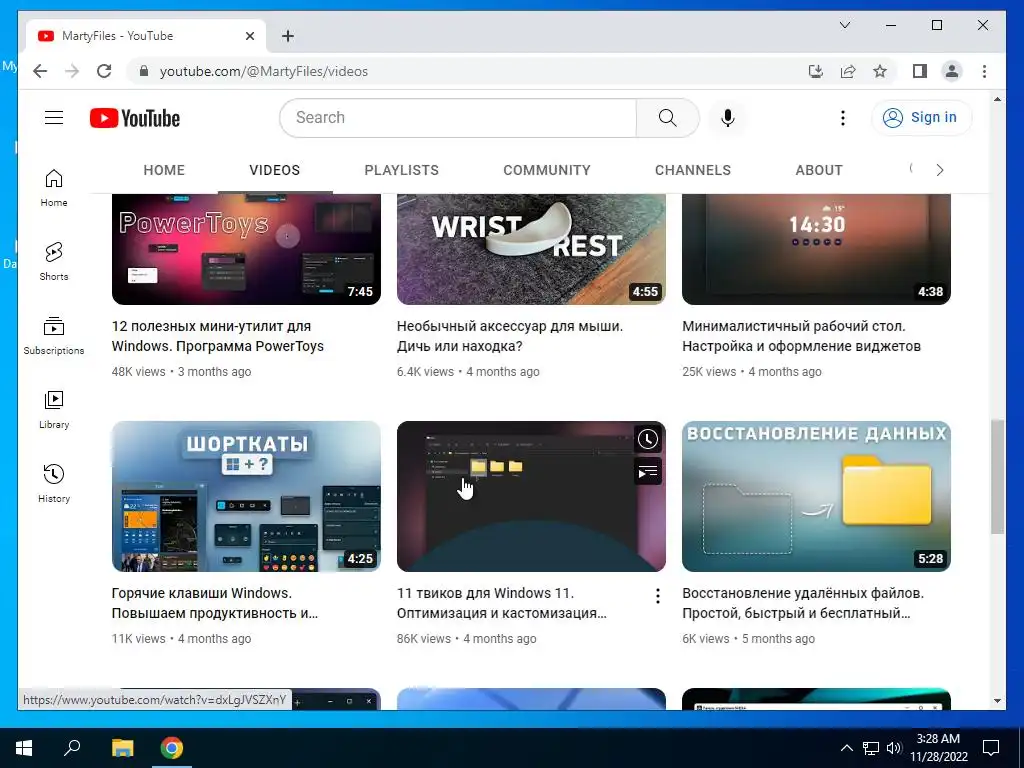This screenshot has width=1024, height=768.
Task: Open Library in left sidebar
Action: pyautogui.click(x=54, y=409)
